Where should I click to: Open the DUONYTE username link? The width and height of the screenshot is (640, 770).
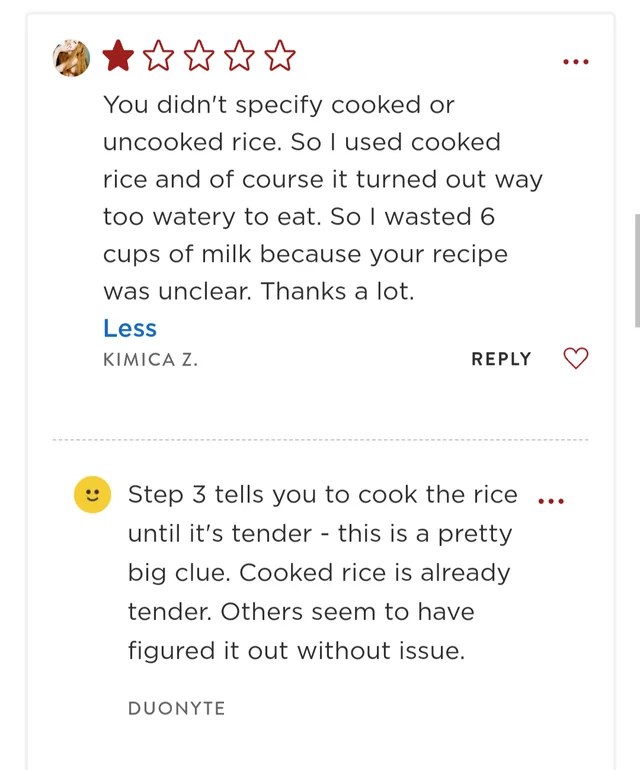click(x=176, y=708)
